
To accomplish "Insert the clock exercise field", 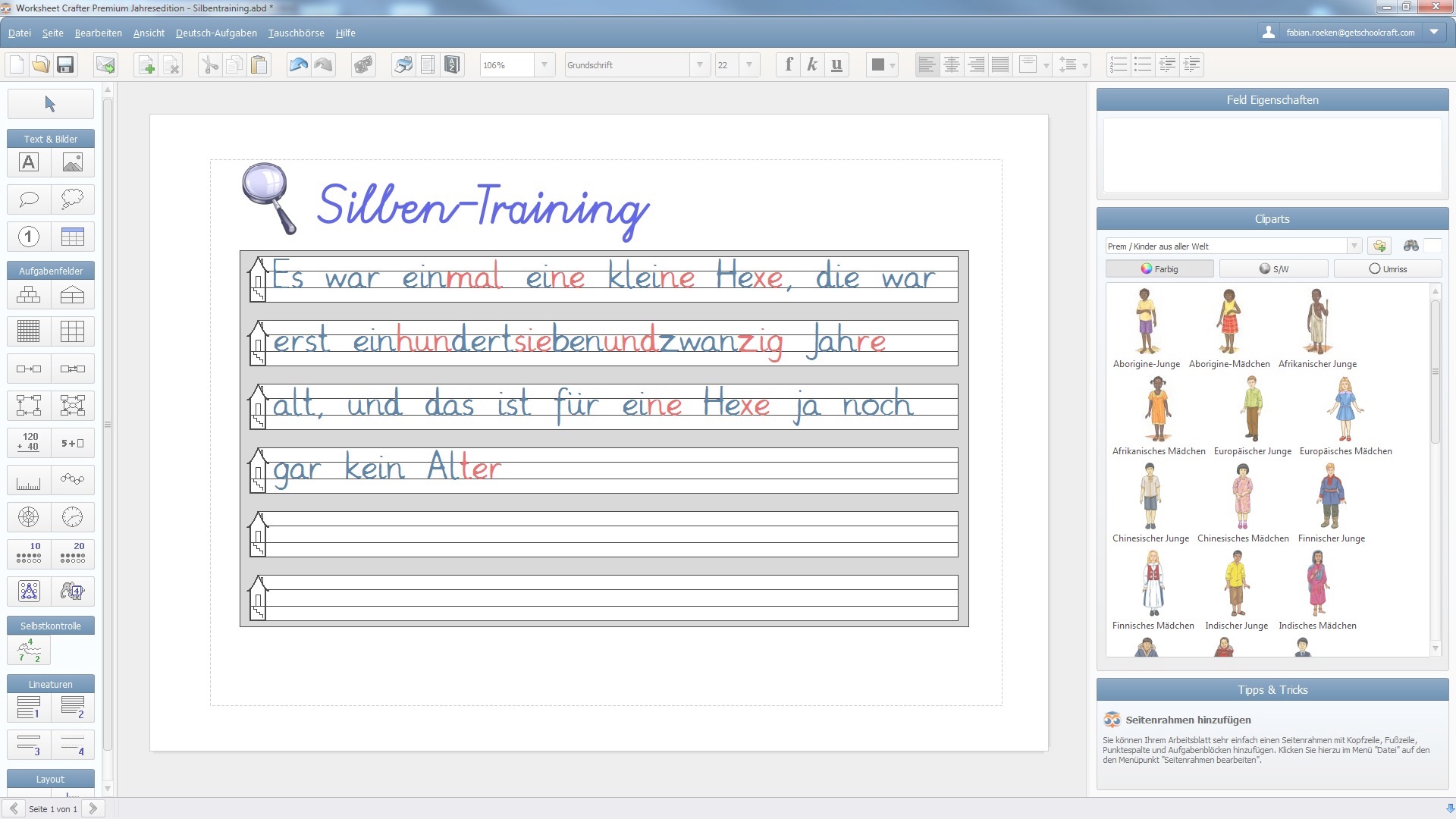I will [73, 517].
